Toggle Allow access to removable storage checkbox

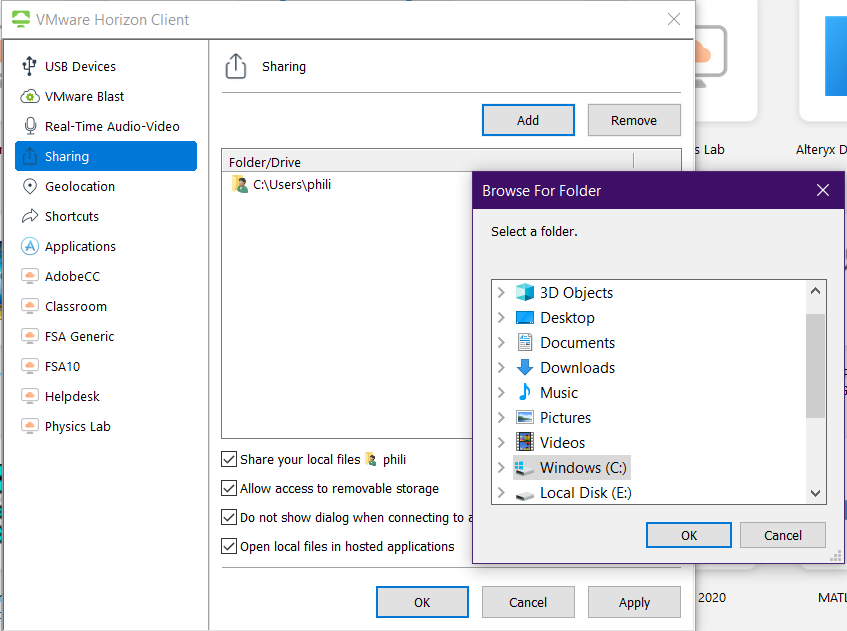click(x=228, y=488)
